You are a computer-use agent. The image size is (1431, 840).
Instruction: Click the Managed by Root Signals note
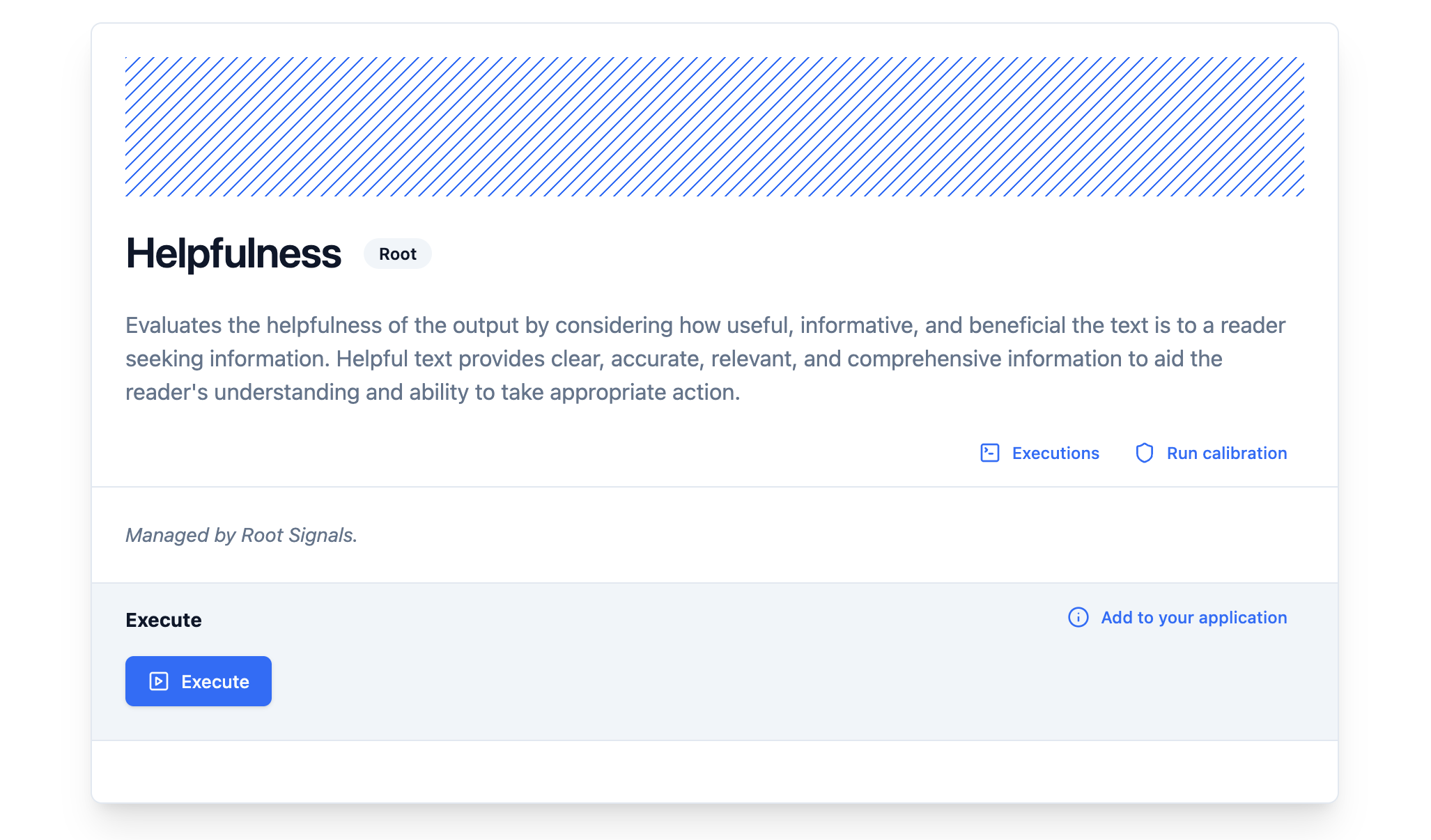click(241, 535)
